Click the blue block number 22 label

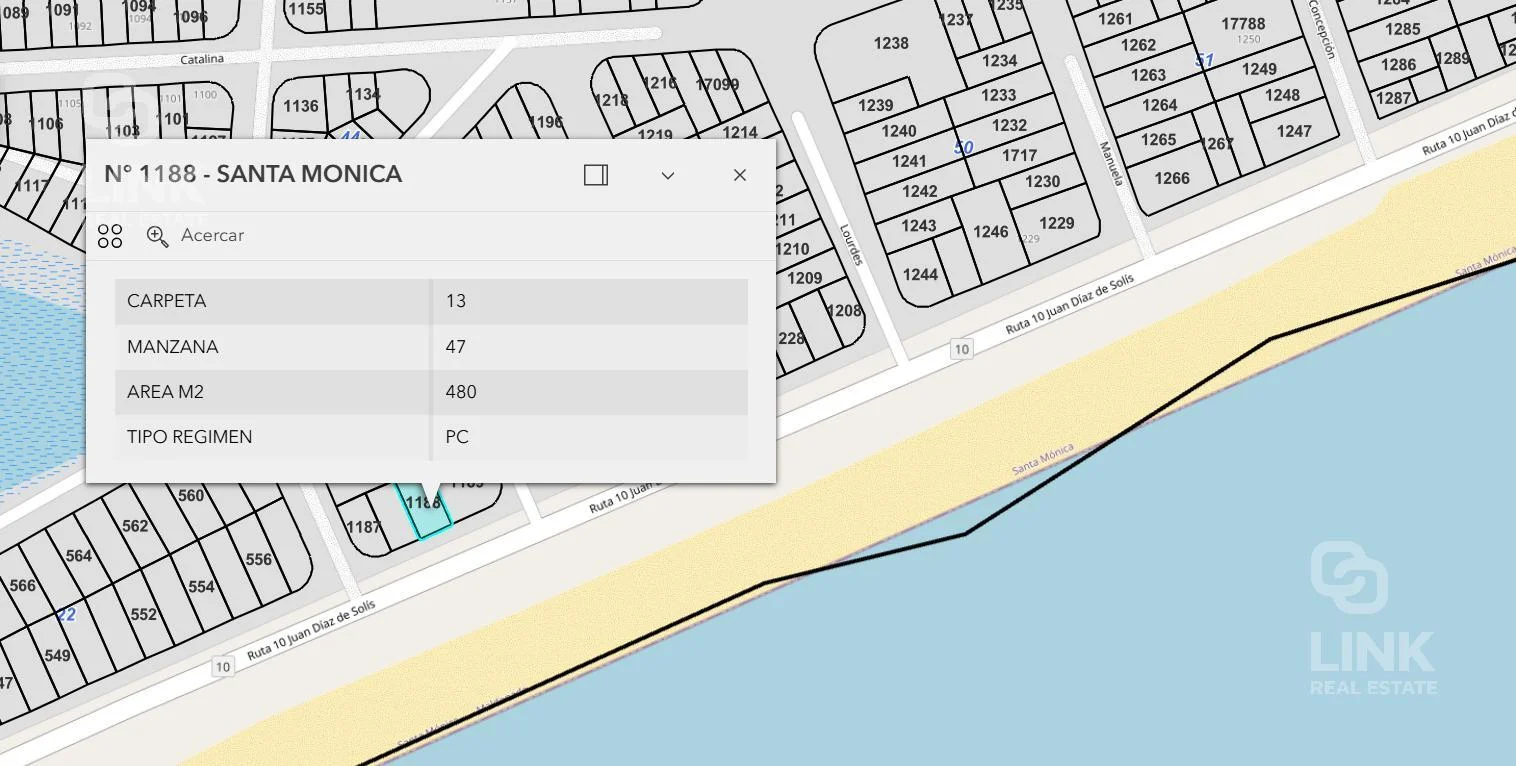coord(66,615)
